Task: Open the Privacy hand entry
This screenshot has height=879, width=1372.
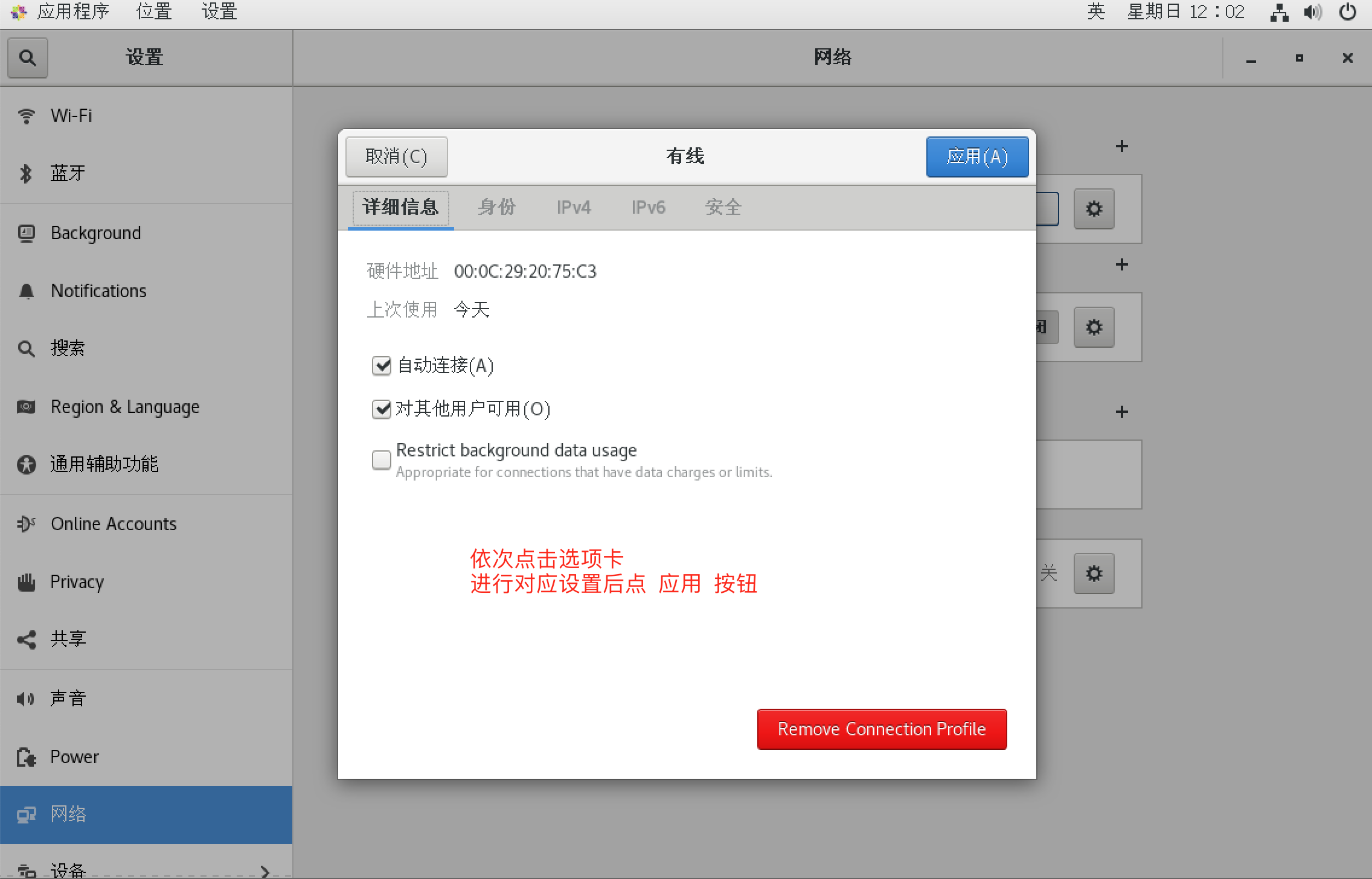Action: coord(77,581)
